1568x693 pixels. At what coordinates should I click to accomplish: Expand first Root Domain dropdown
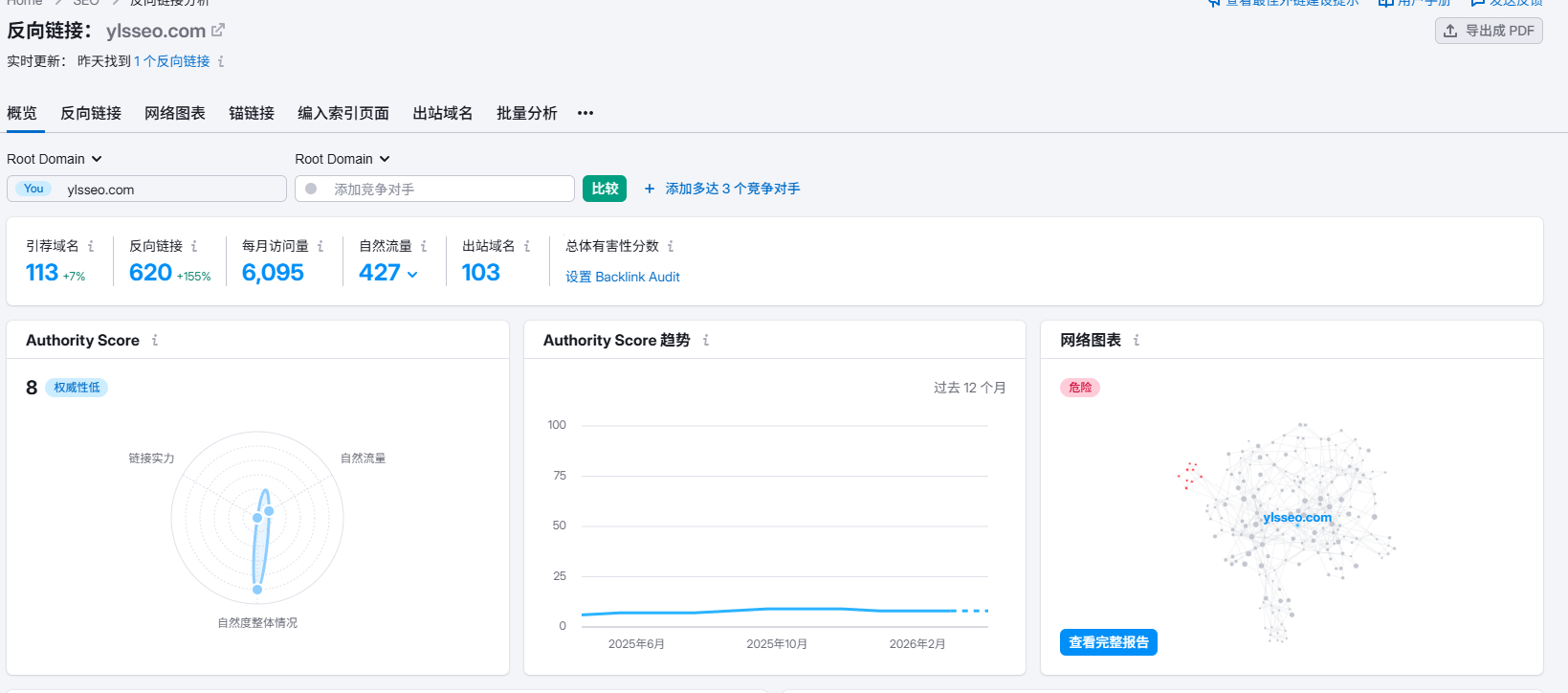(x=55, y=159)
